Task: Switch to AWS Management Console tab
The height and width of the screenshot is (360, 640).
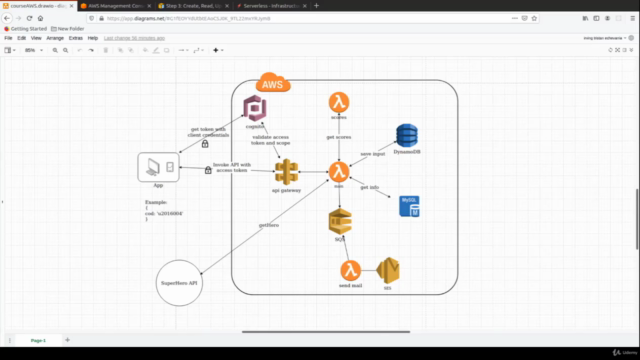Action: click(116, 6)
